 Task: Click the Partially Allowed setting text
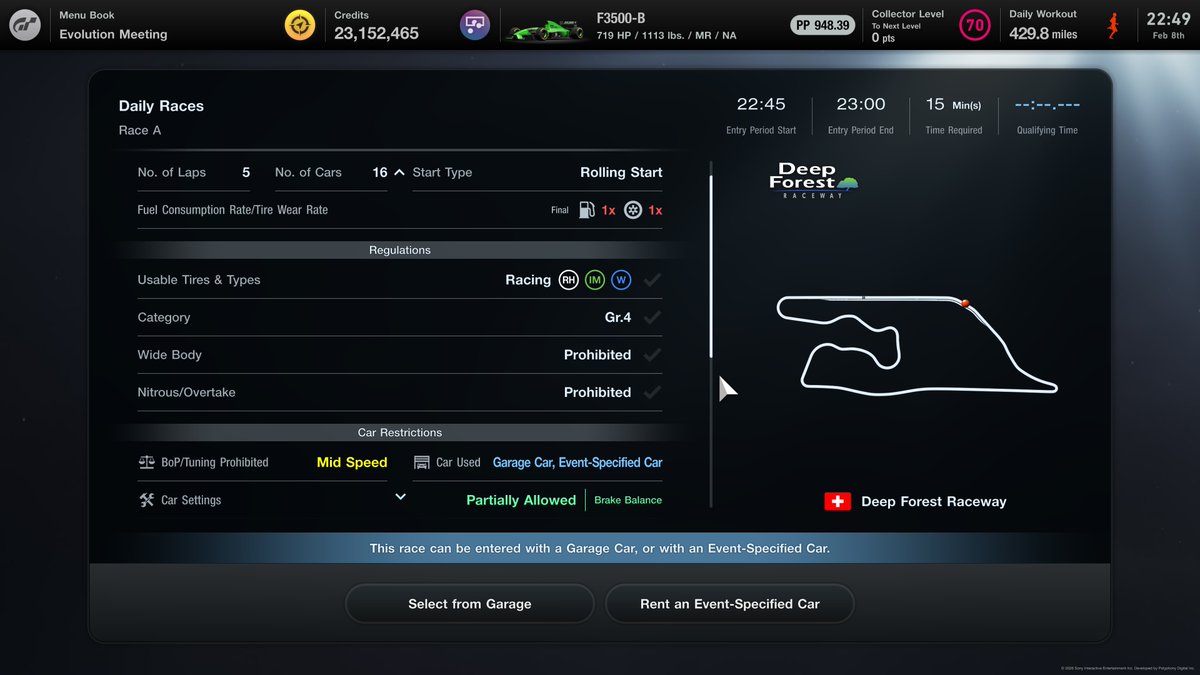tap(521, 500)
